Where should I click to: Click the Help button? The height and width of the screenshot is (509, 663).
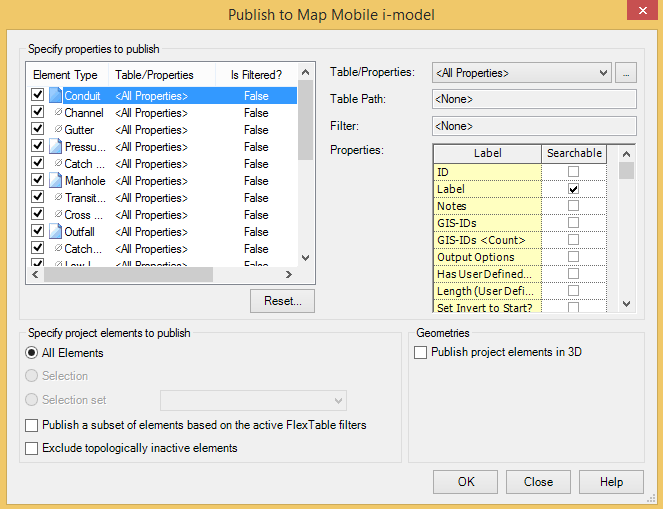(611, 482)
